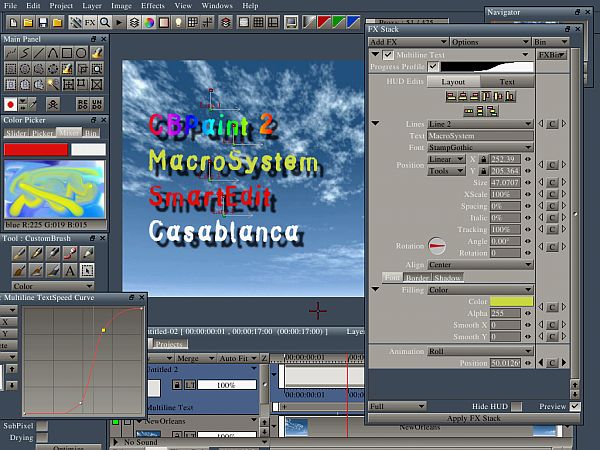Click the Merge dropdown button in timeline
Viewport: 600px width, 450px height.
tap(195, 359)
